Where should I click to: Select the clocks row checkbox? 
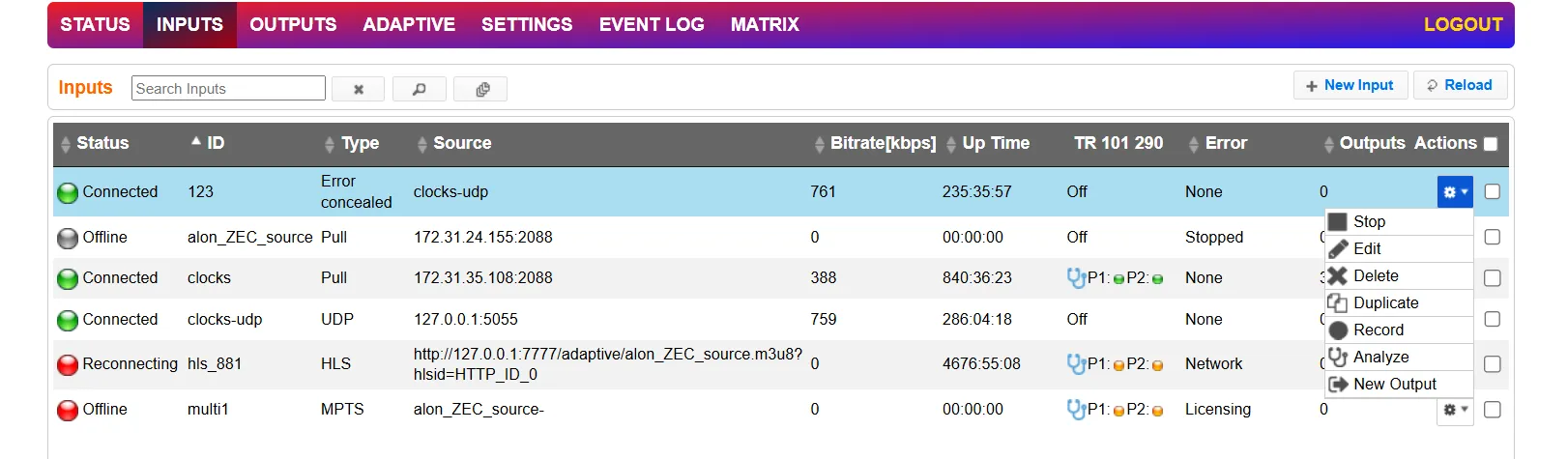click(1493, 278)
